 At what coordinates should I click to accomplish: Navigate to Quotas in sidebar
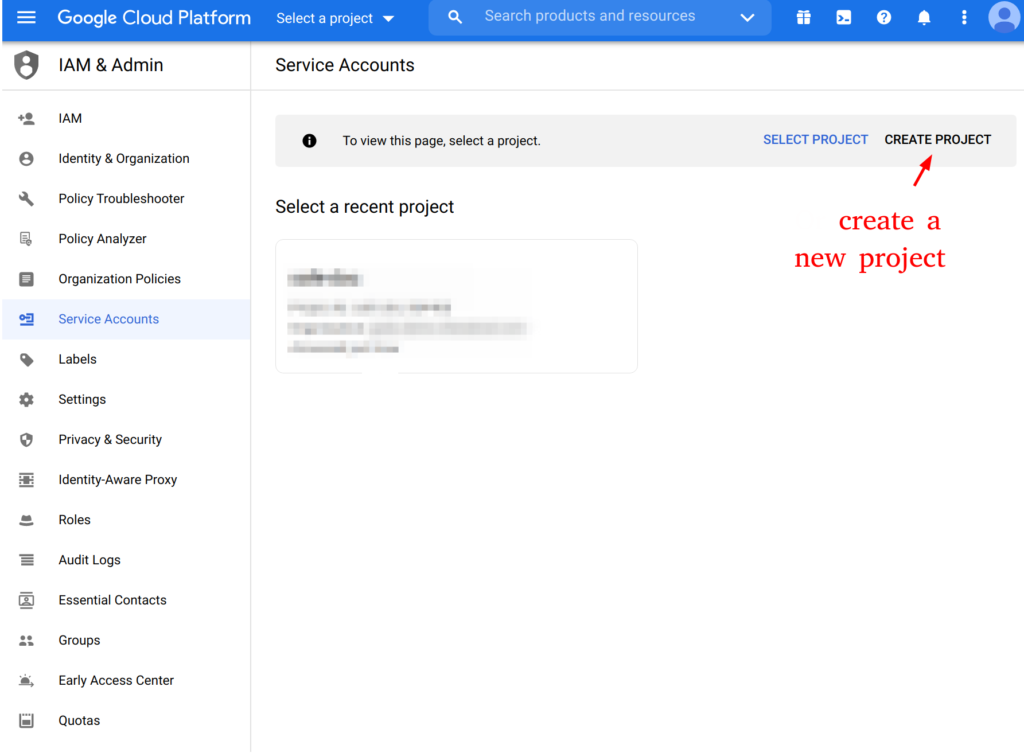(x=79, y=720)
